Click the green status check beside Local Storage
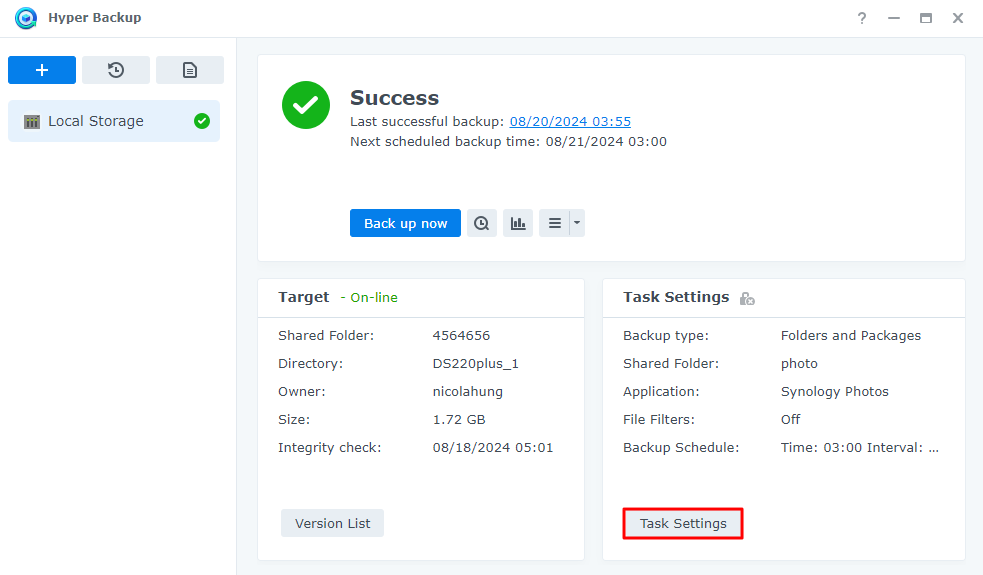This screenshot has height=575, width=983. tap(202, 121)
